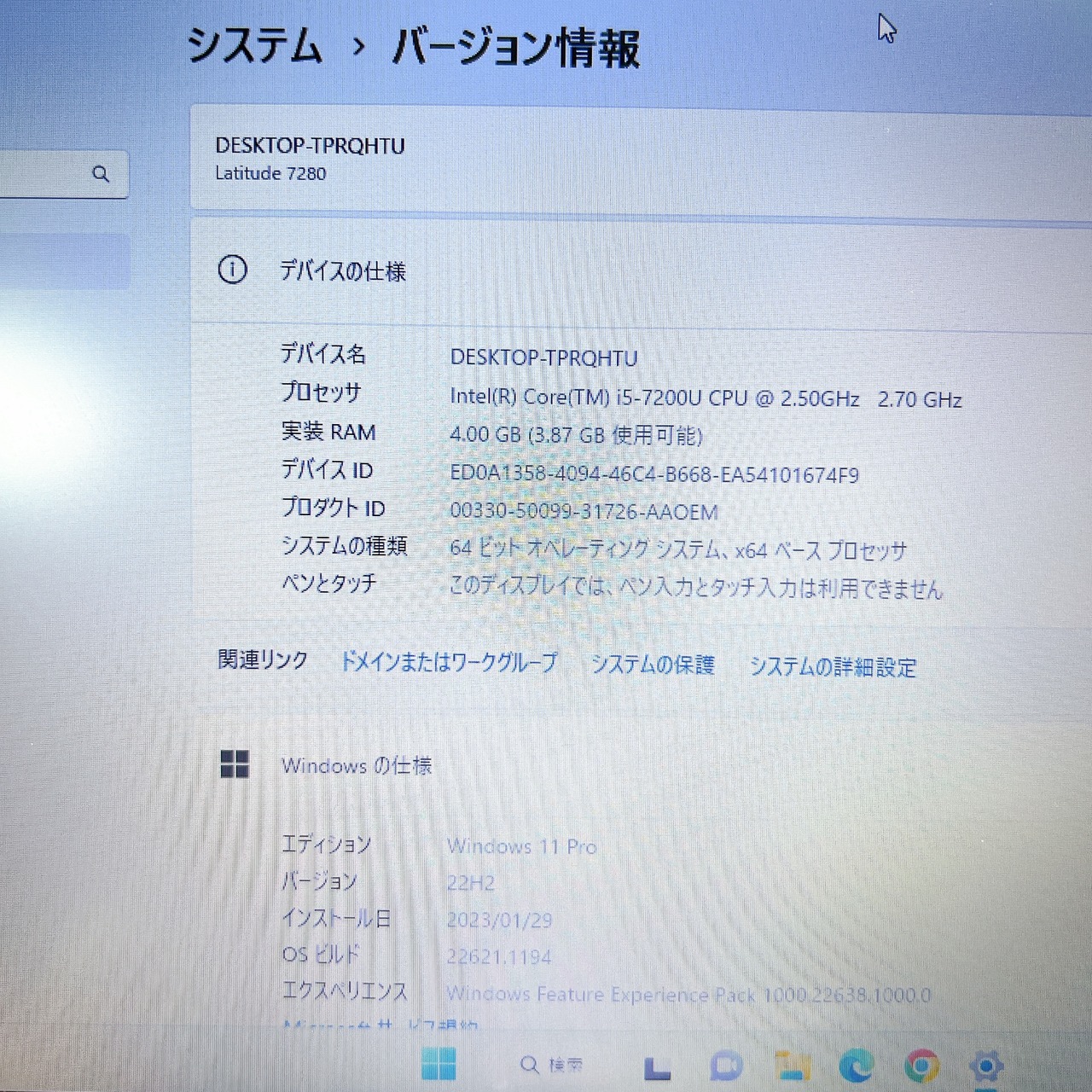Launch the Chat app from the taskbar

pyautogui.click(x=725, y=1066)
